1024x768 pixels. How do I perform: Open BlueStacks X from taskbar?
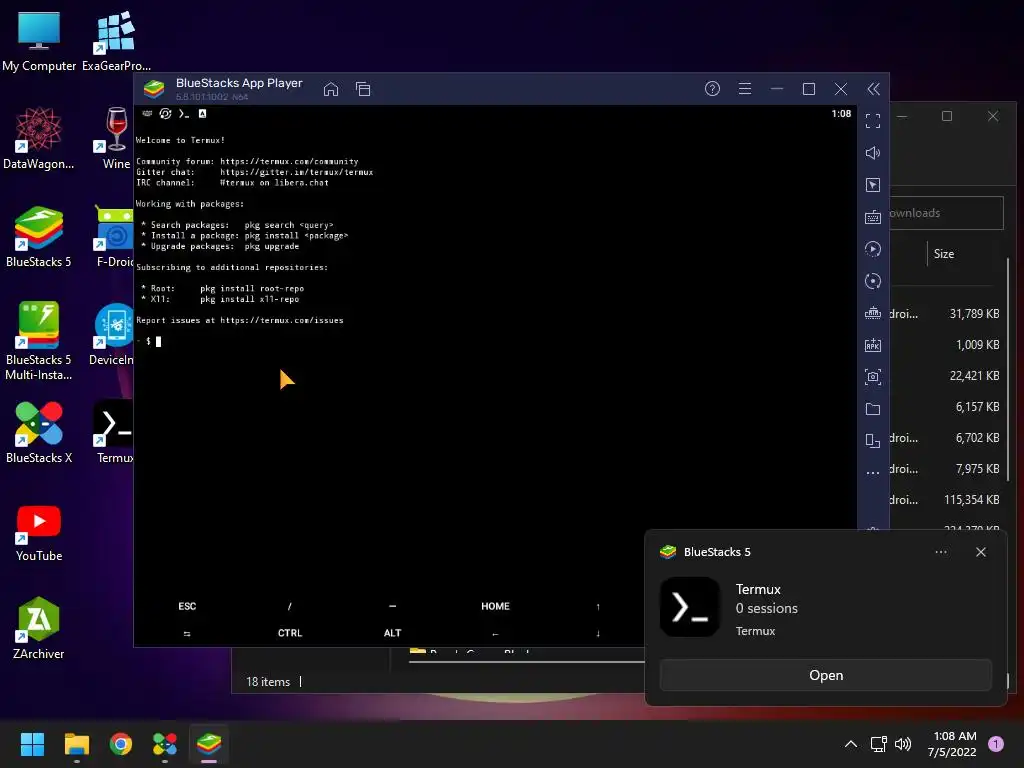click(x=165, y=744)
